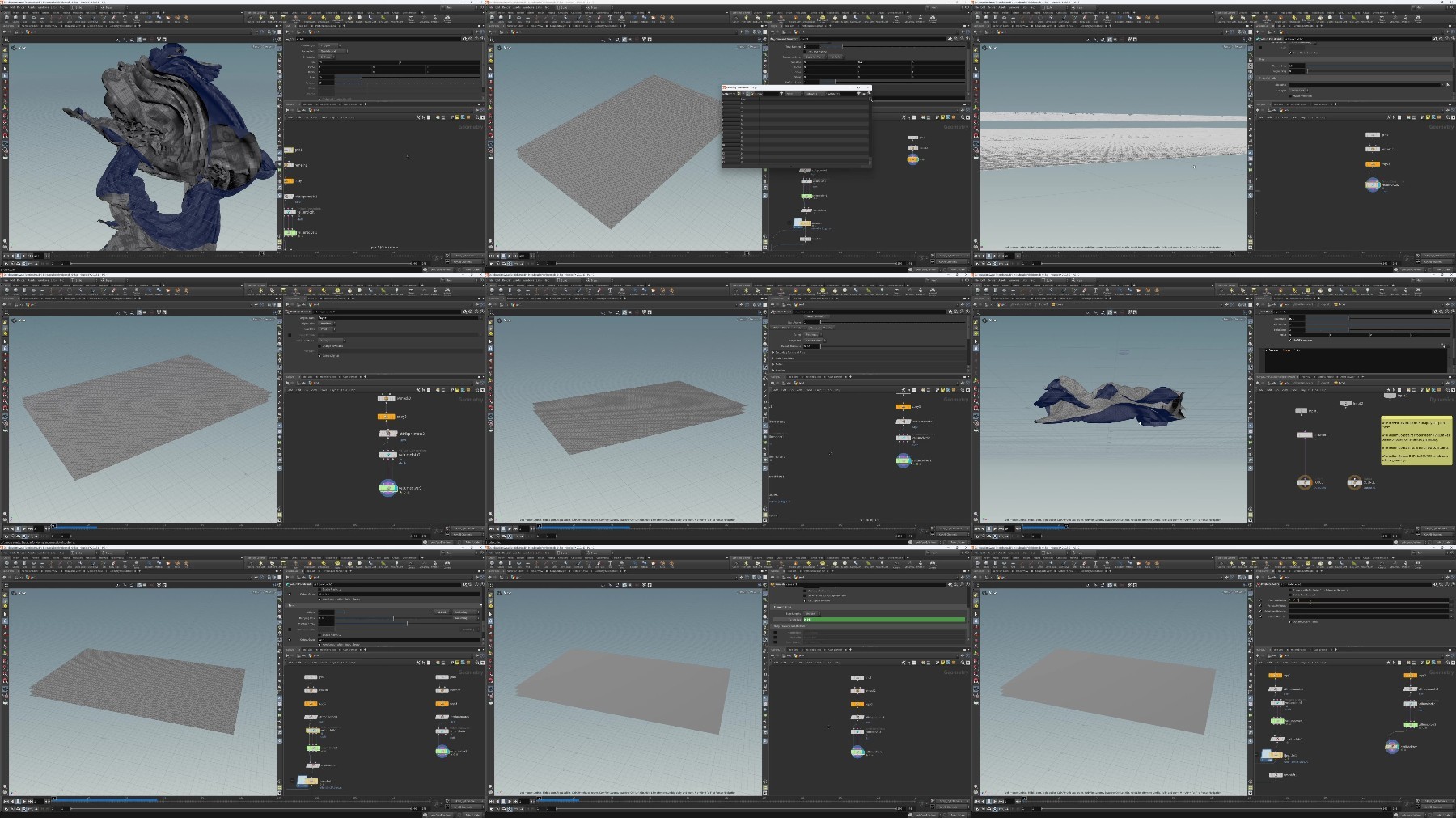
Task: Click play in the top-middle Houdini window playbar
Action: [x=510, y=256]
